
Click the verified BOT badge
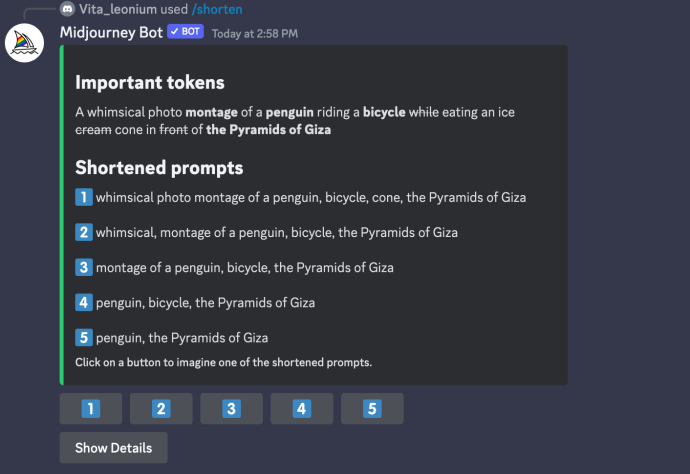coord(185,32)
